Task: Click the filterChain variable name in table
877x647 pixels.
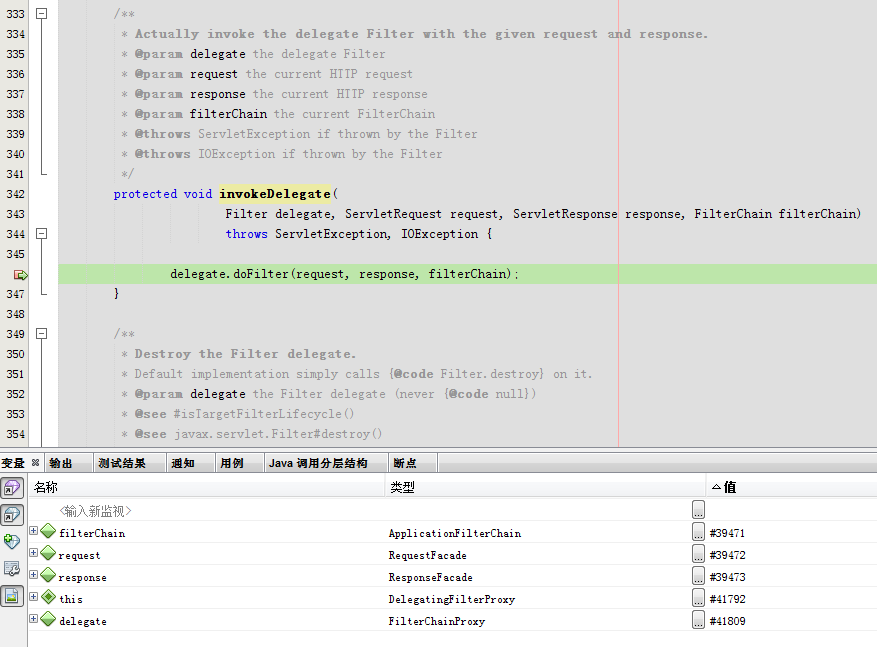Action: tap(92, 533)
